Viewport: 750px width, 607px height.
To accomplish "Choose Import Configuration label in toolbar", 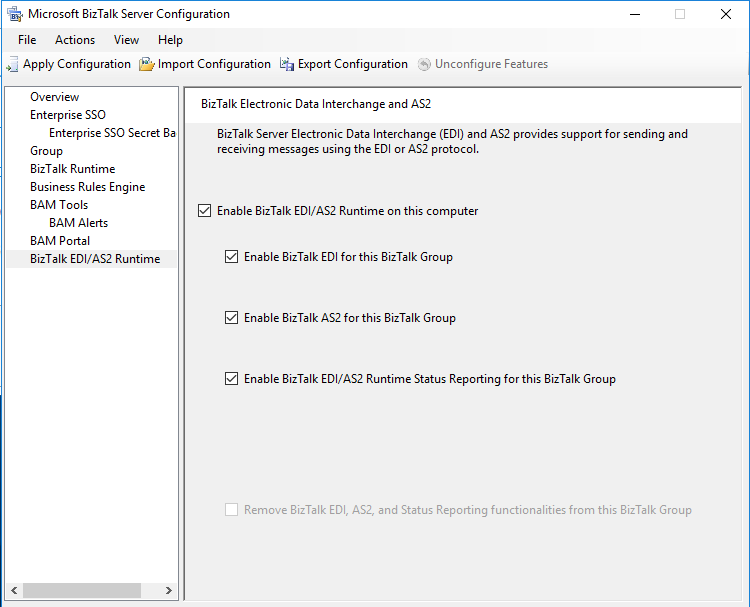I will (214, 64).
